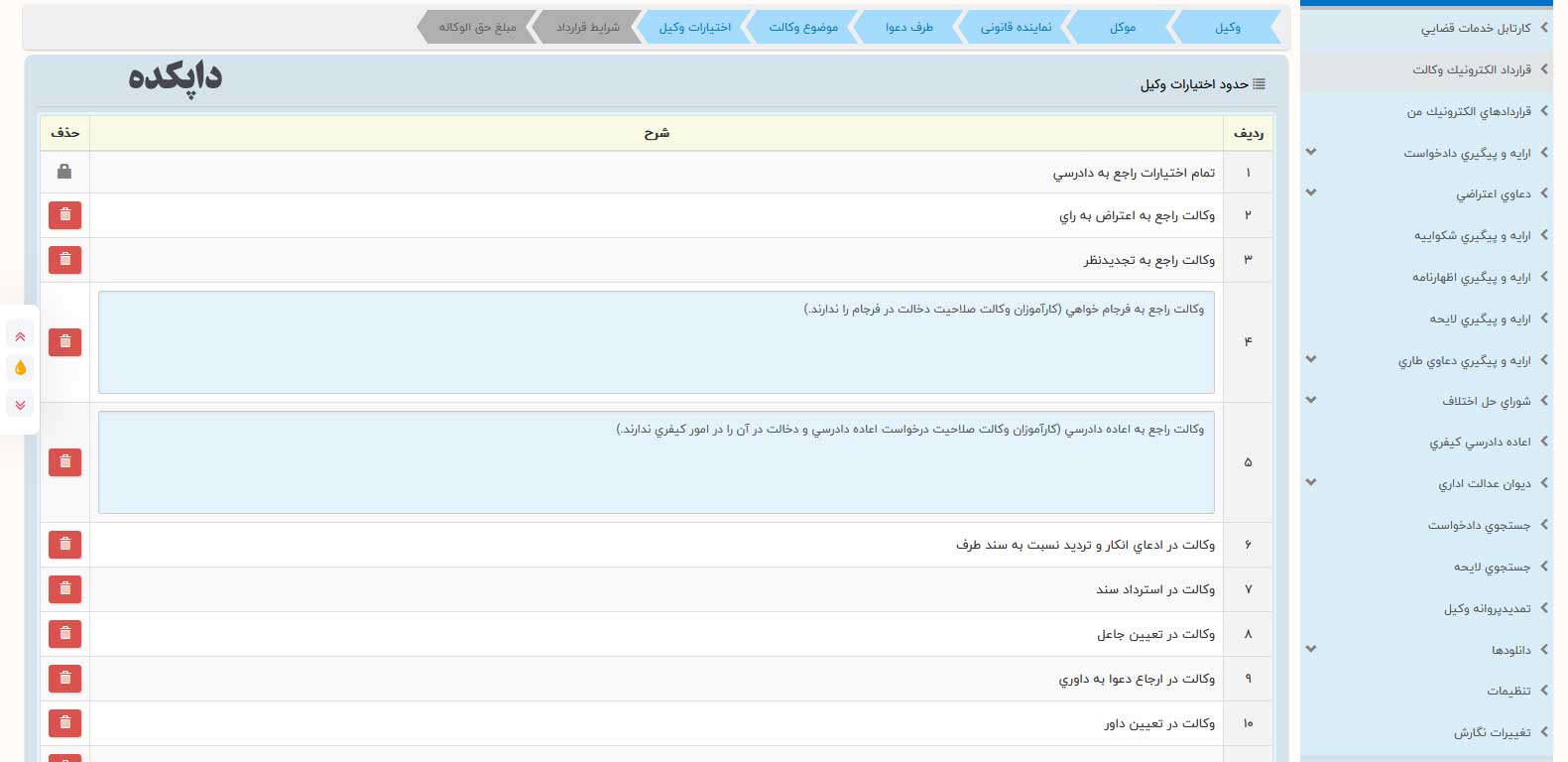Open 'کارتابل خدمات قضایی' in sidebar
Screen dimensions: 1568x762
tap(1427, 29)
